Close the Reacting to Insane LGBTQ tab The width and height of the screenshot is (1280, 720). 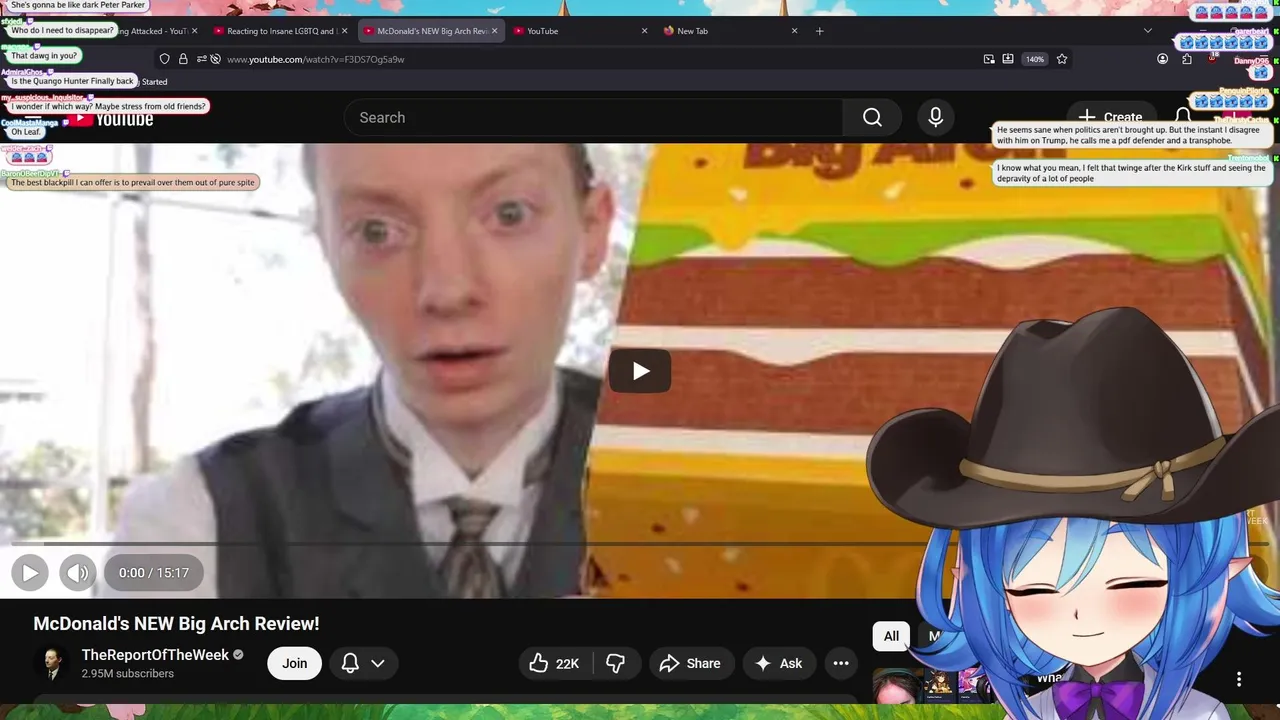click(x=344, y=31)
